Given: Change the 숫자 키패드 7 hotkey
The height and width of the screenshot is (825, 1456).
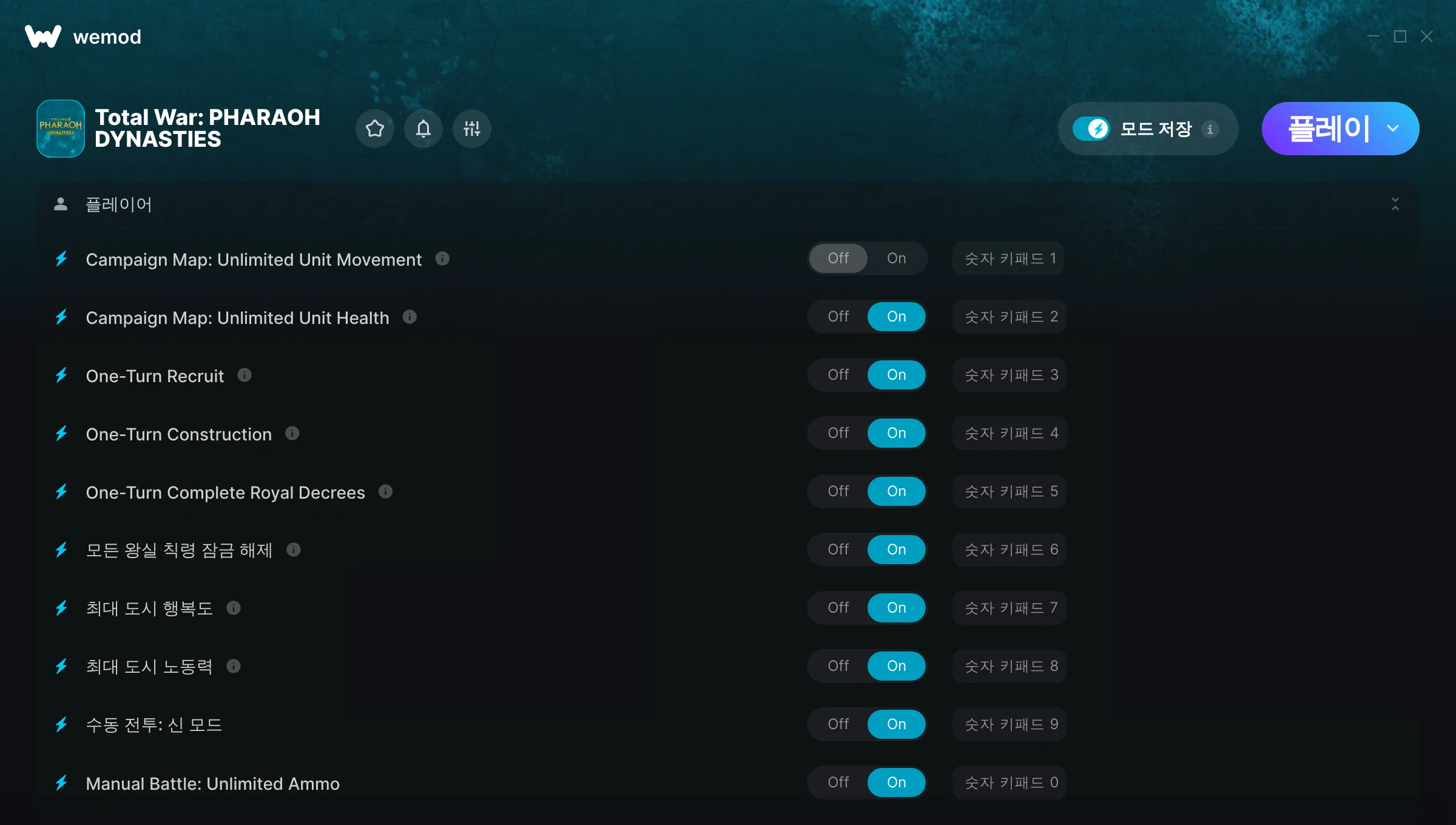Looking at the screenshot, I should (1009, 608).
